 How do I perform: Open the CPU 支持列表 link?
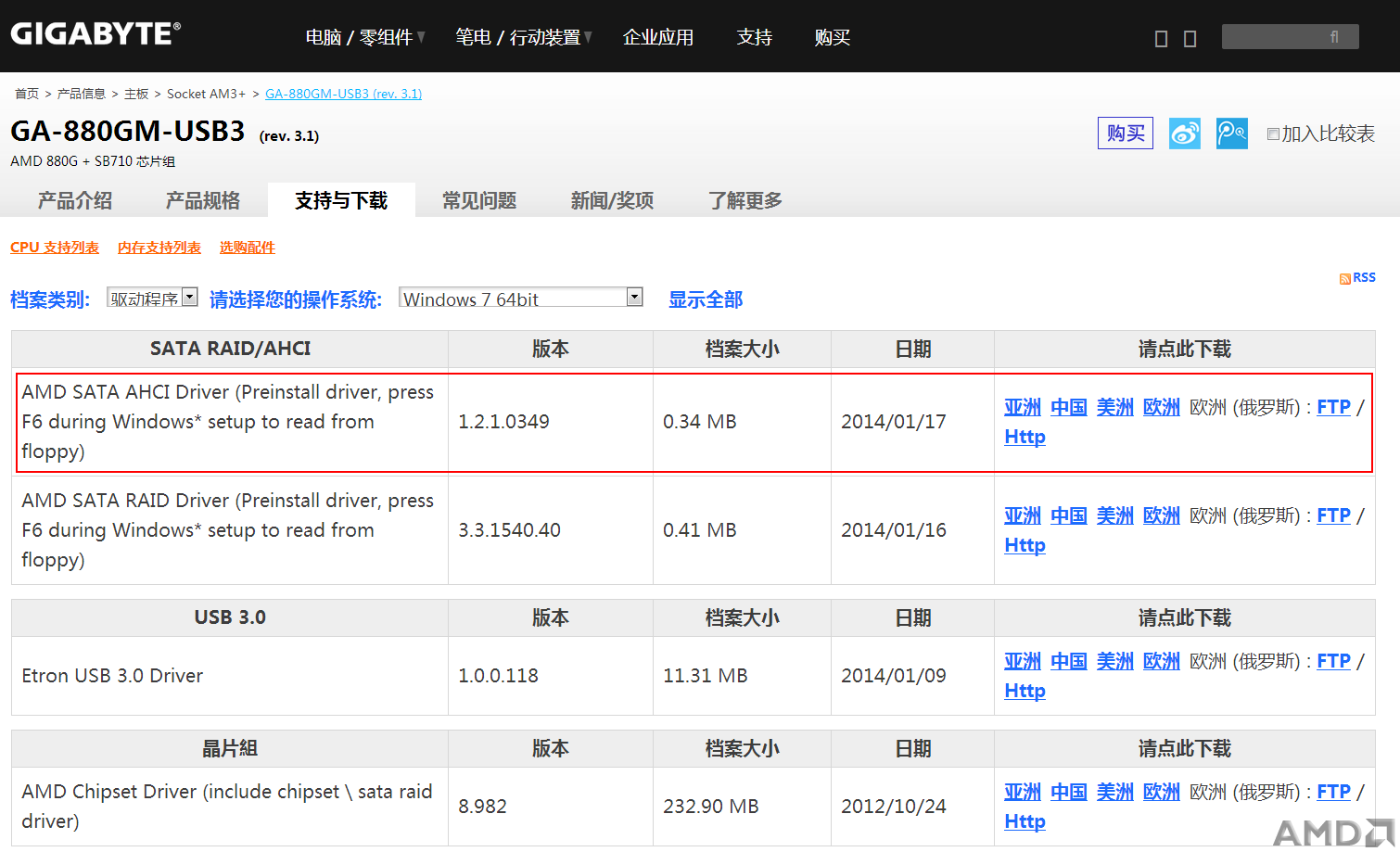point(55,248)
